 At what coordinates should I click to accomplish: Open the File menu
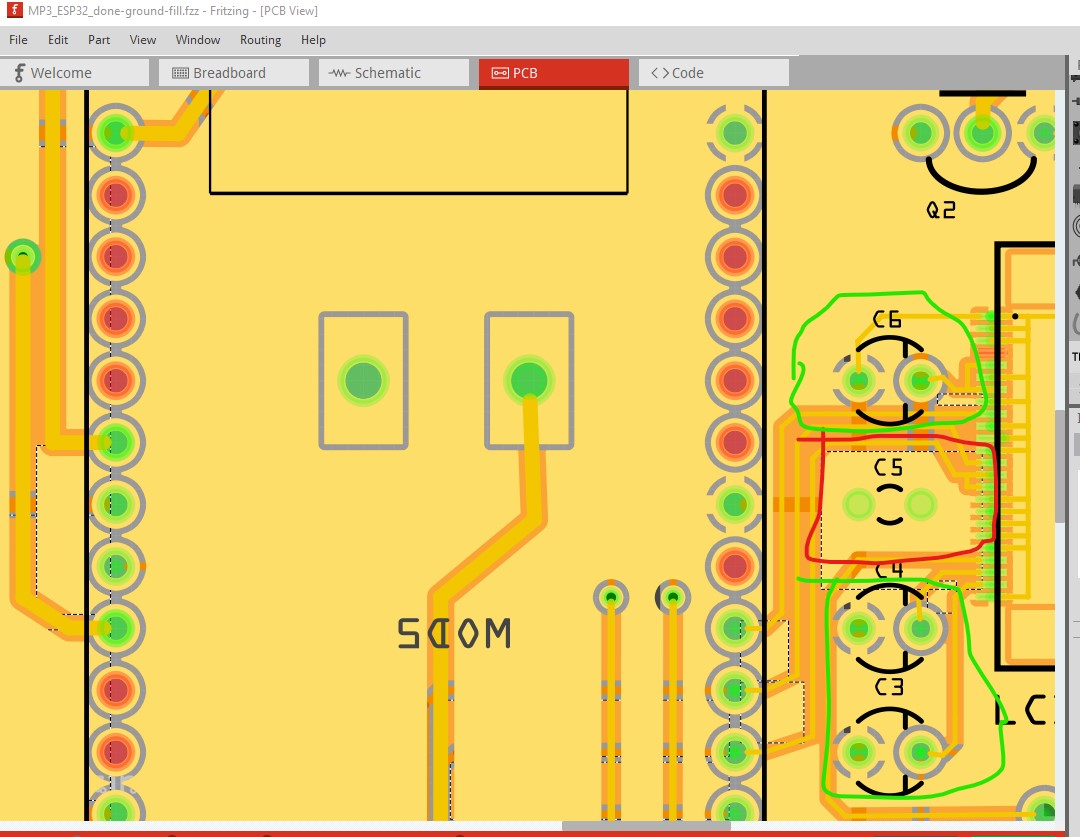pos(18,40)
